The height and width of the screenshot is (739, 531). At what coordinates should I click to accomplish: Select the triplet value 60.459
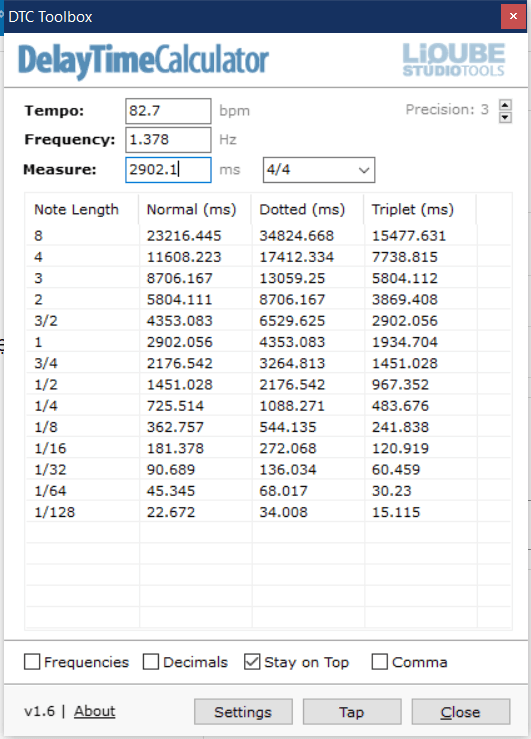pyautogui.click(x=396, y=469)
